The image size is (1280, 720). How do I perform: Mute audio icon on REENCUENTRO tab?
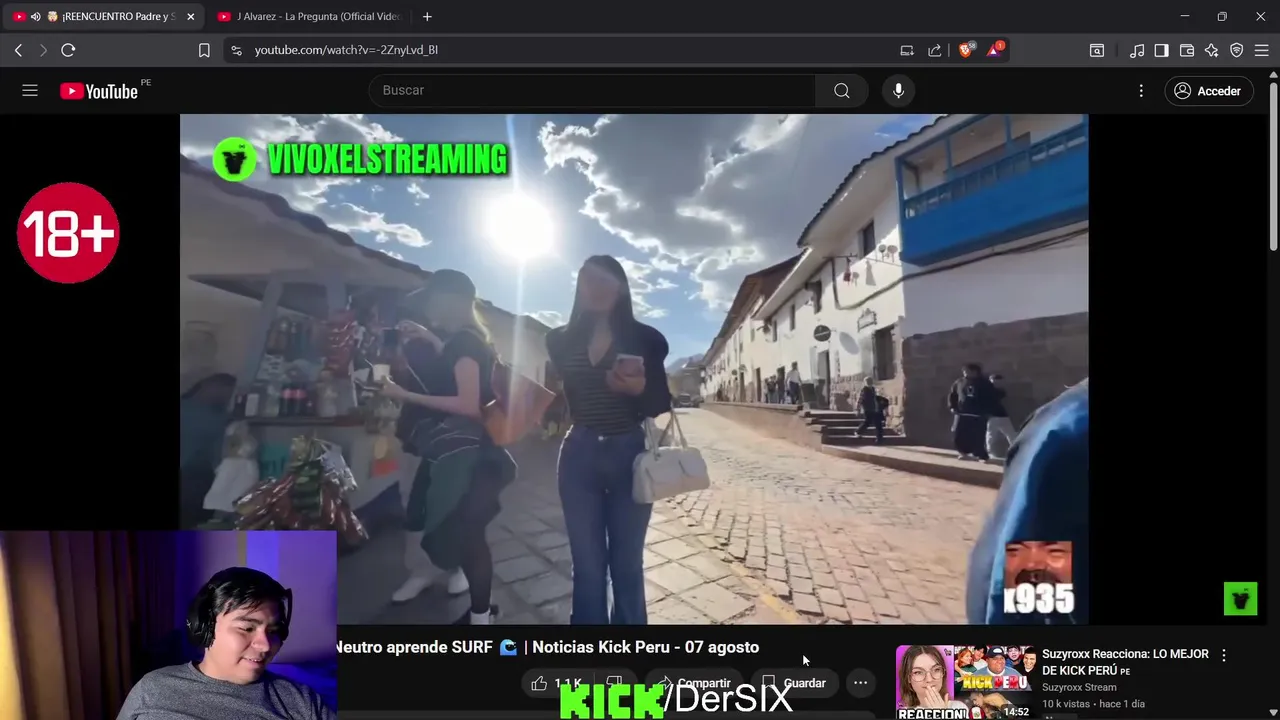(x=35, y=17)
